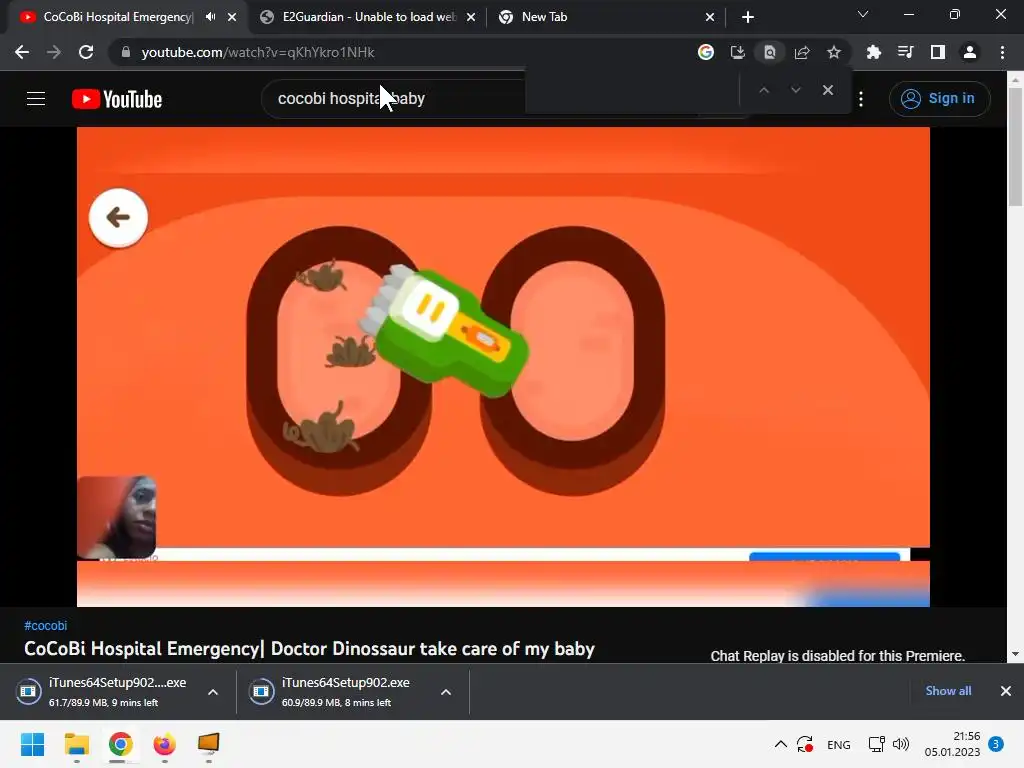Click the install app icon in address bar
The width and height of the screenshot is (1024, 768).
point(737,52)
